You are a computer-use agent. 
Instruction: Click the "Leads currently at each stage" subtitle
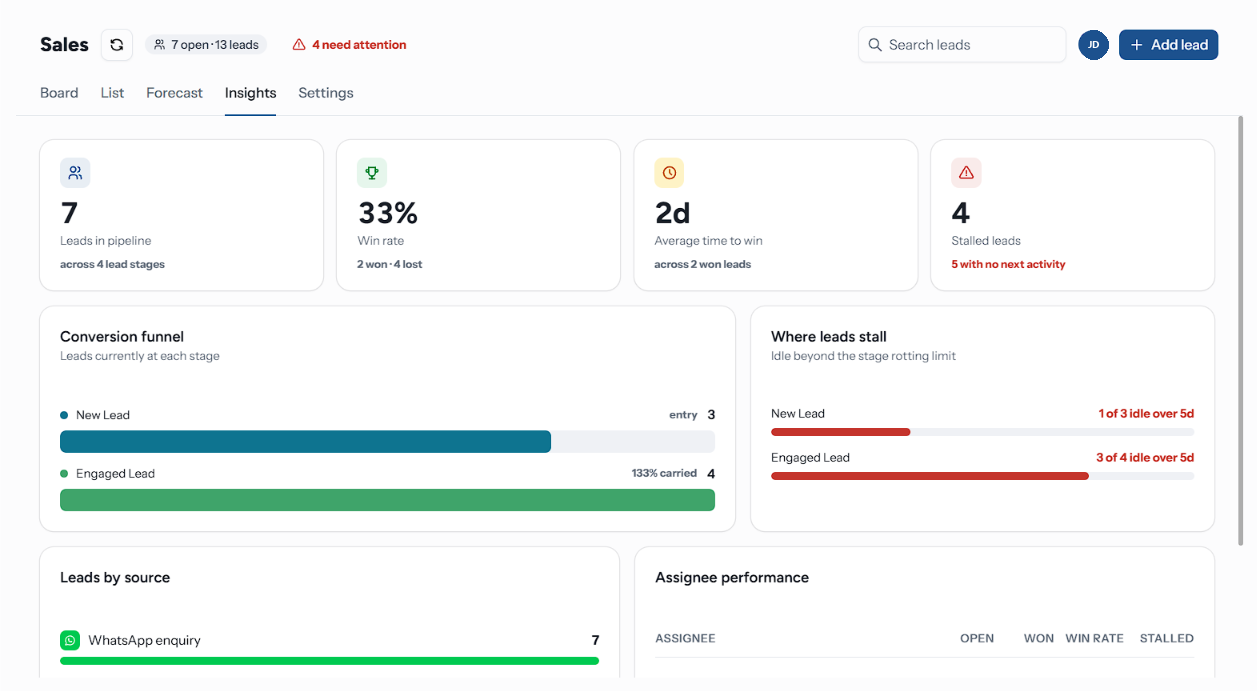[140, 356]
